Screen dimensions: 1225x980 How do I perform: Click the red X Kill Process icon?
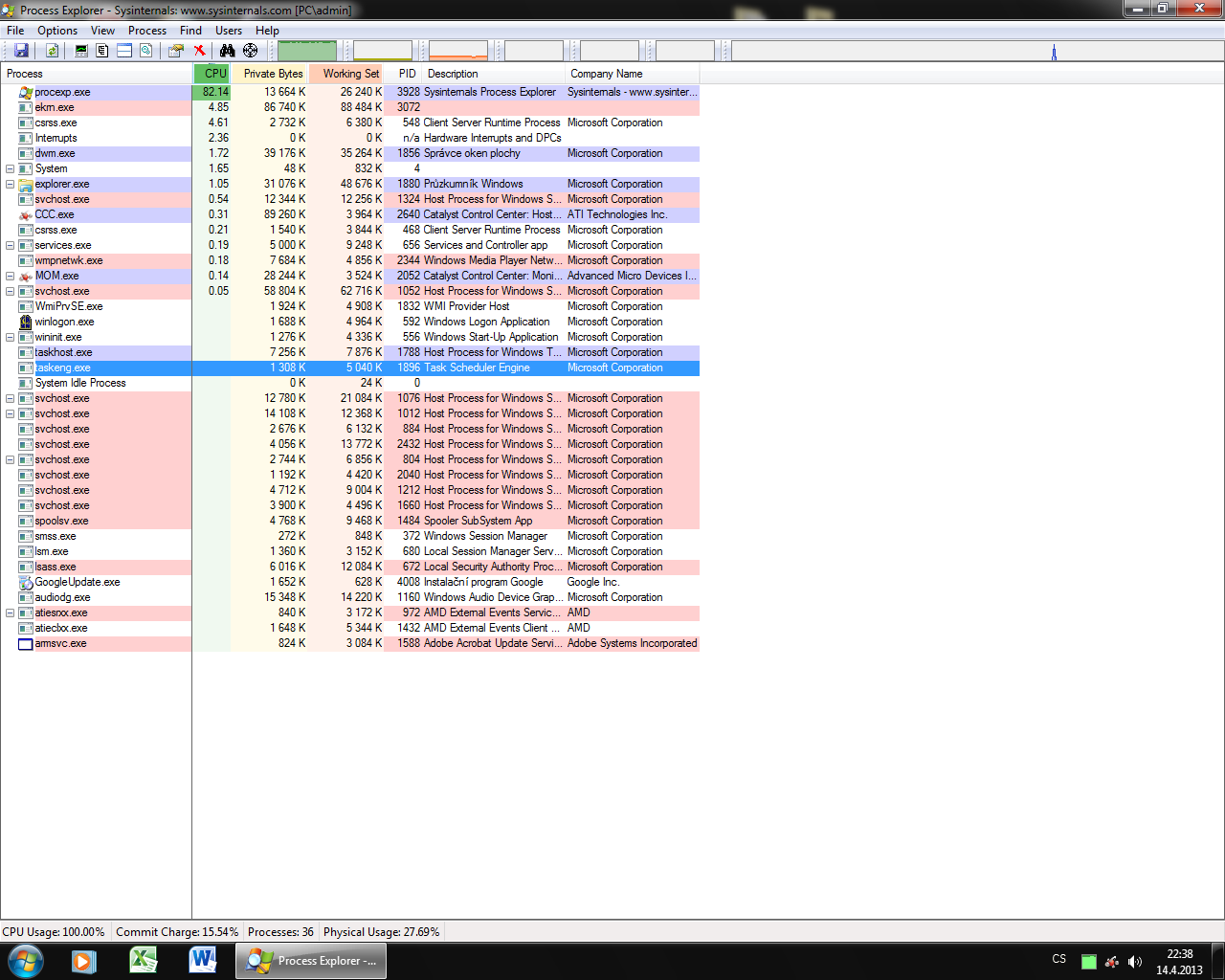(x=199, y=51)
